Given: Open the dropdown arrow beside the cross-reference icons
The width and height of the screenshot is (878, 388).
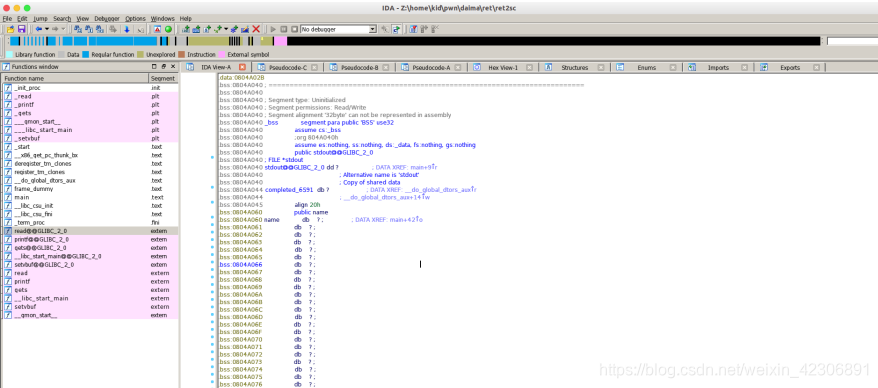Looking at the screenshot, I should pos(226,29).
